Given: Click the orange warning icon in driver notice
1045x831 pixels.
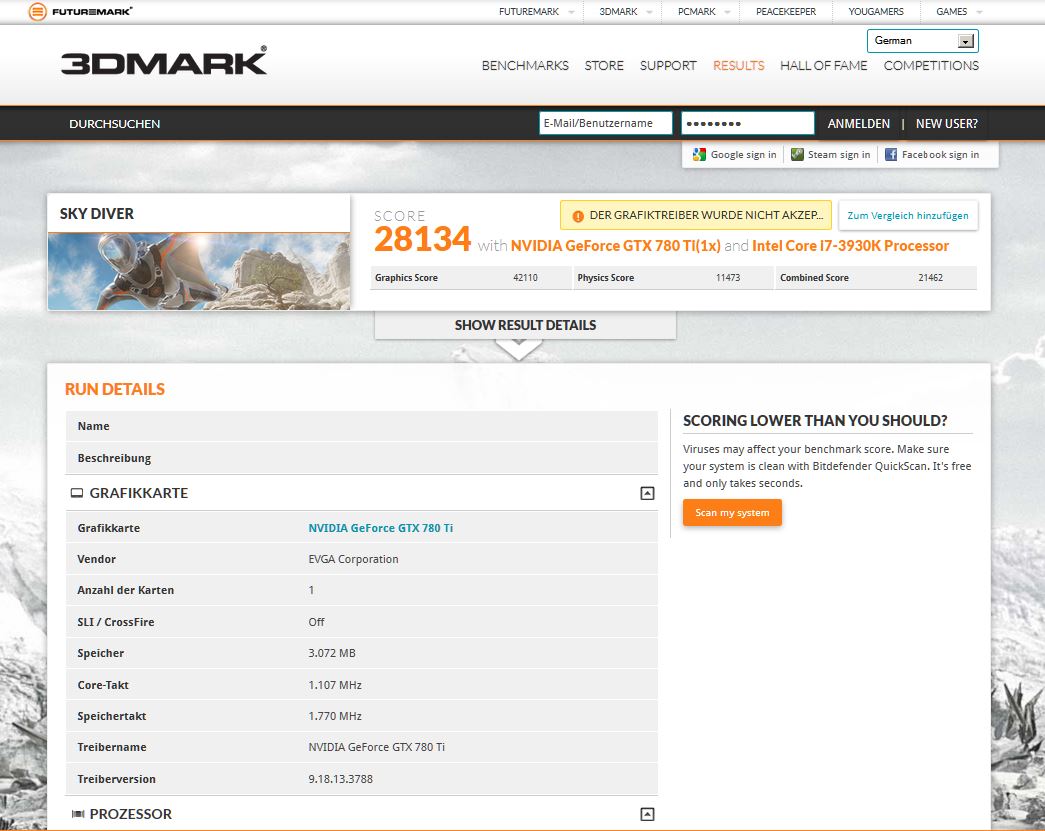Looking at the screenshot, I should [x=578, y=216].
